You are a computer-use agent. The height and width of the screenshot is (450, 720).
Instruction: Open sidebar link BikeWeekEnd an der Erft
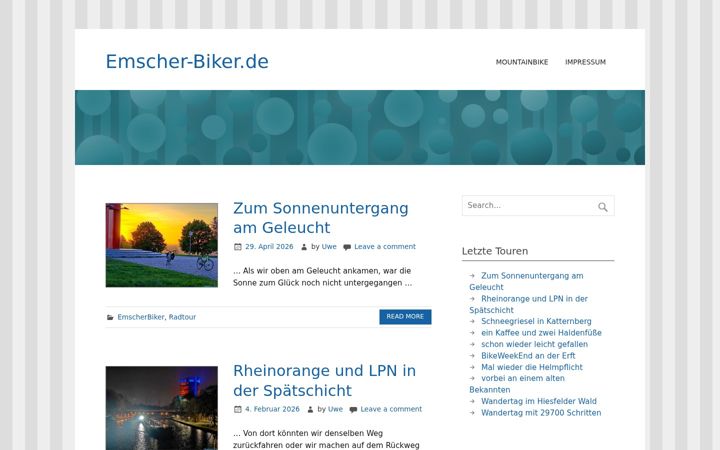click(x=528, y=356)
